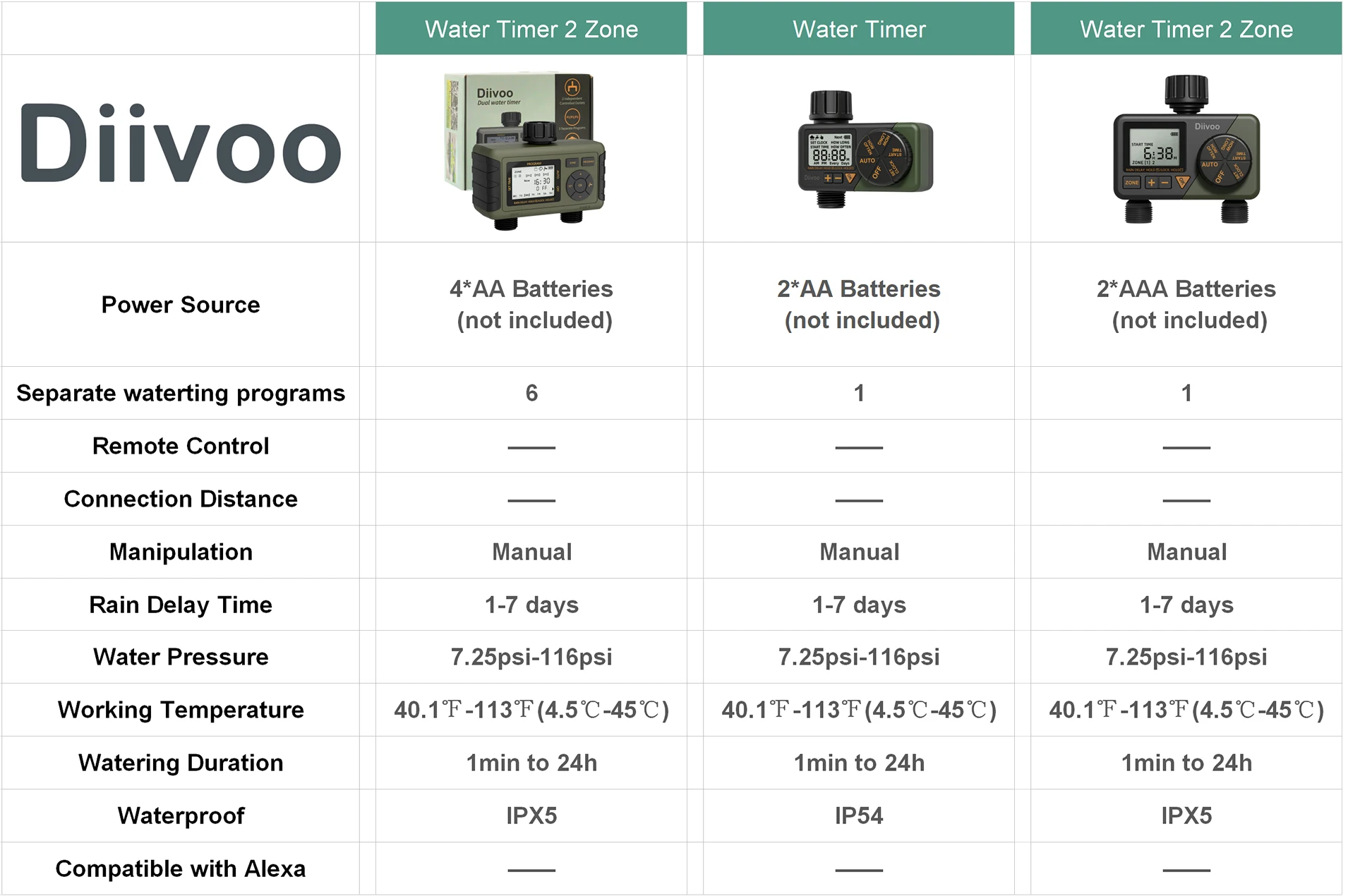Select "1min to 24h" in the 2*AAA column
Image resolution: width=1348 pixels, height=896 pixels.
click(x=1186, y=763)
